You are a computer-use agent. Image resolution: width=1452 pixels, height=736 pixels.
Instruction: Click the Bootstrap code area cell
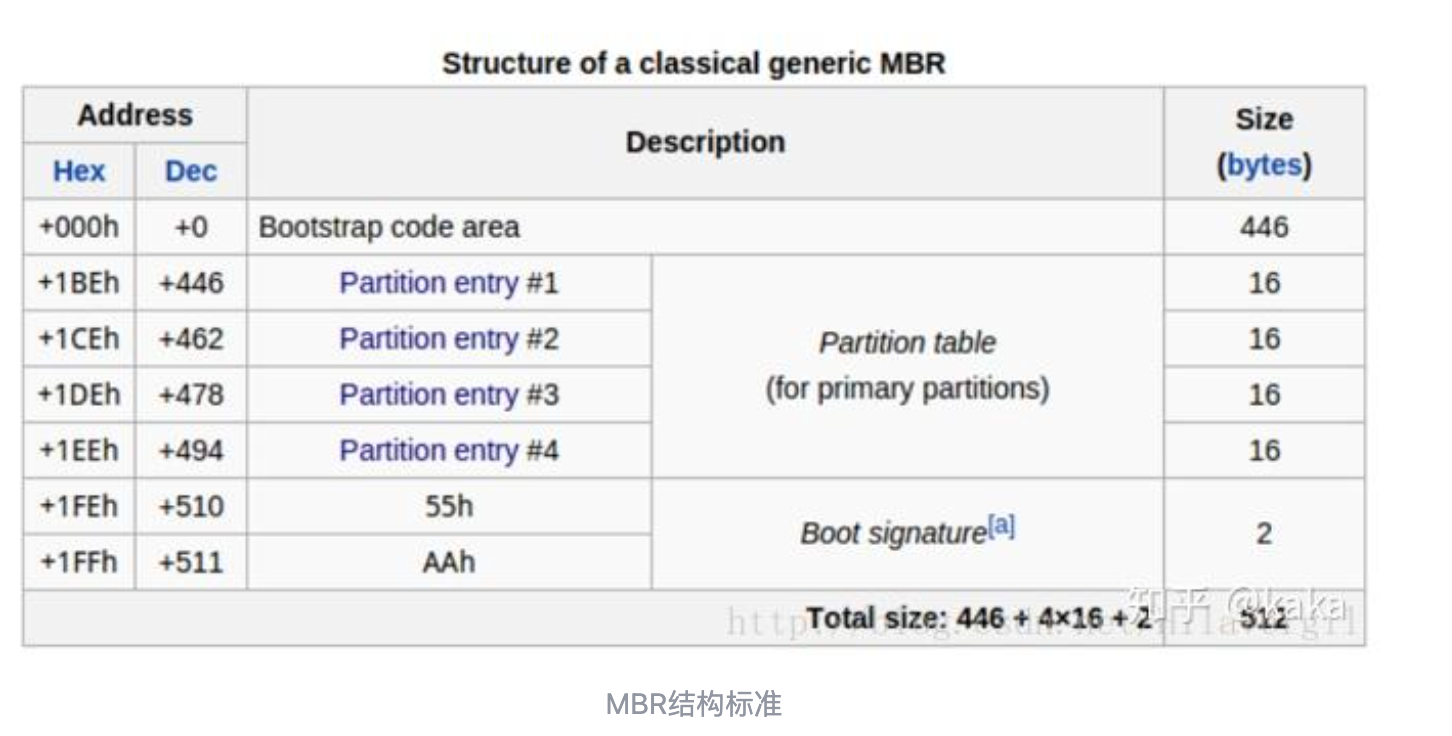[x=389, y=227]
